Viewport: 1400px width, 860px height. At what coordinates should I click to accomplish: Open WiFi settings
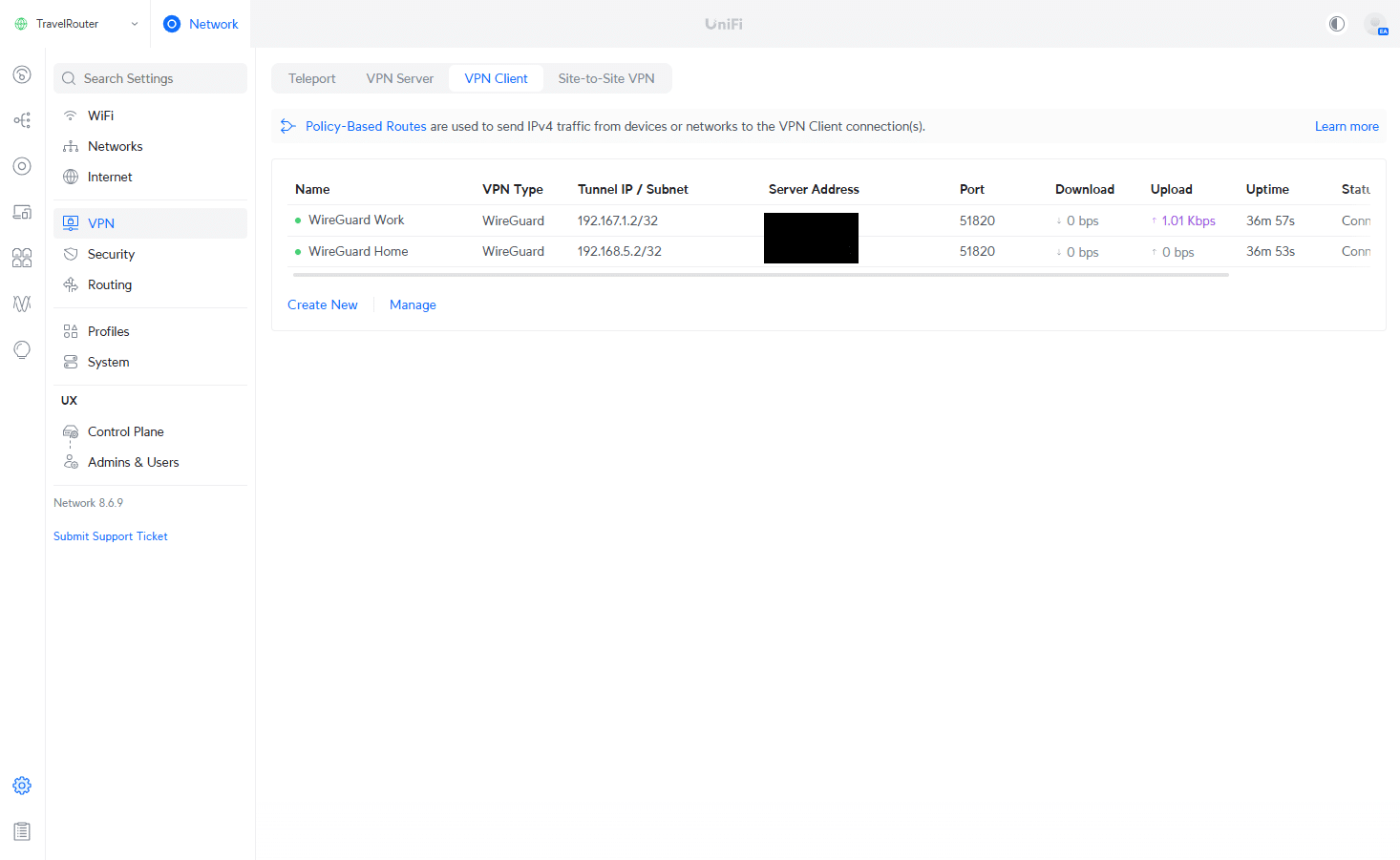pos(150,115)
